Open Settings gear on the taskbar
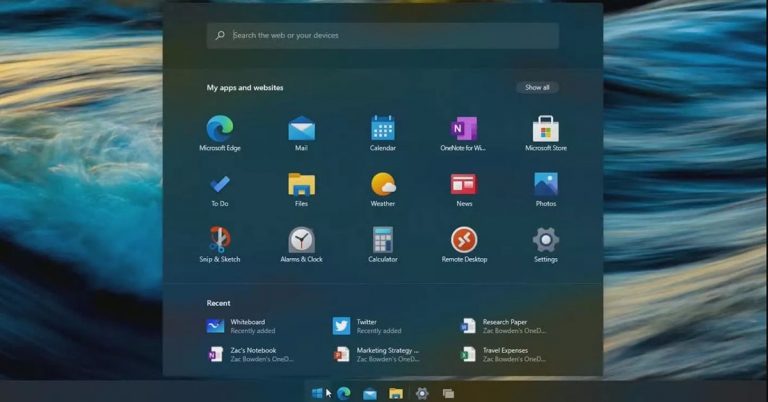Screen dimensions: 768x402 coord(422,393)
